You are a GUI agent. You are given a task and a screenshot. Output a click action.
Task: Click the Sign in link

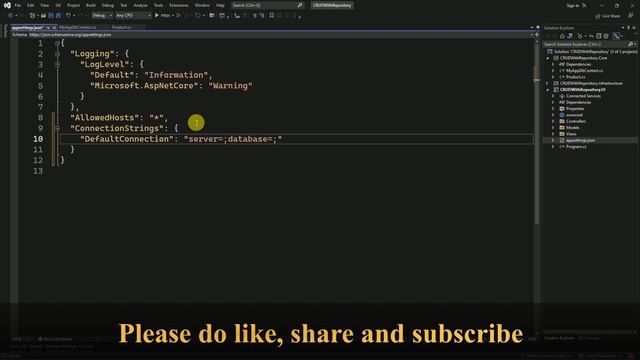pos(573,6)
